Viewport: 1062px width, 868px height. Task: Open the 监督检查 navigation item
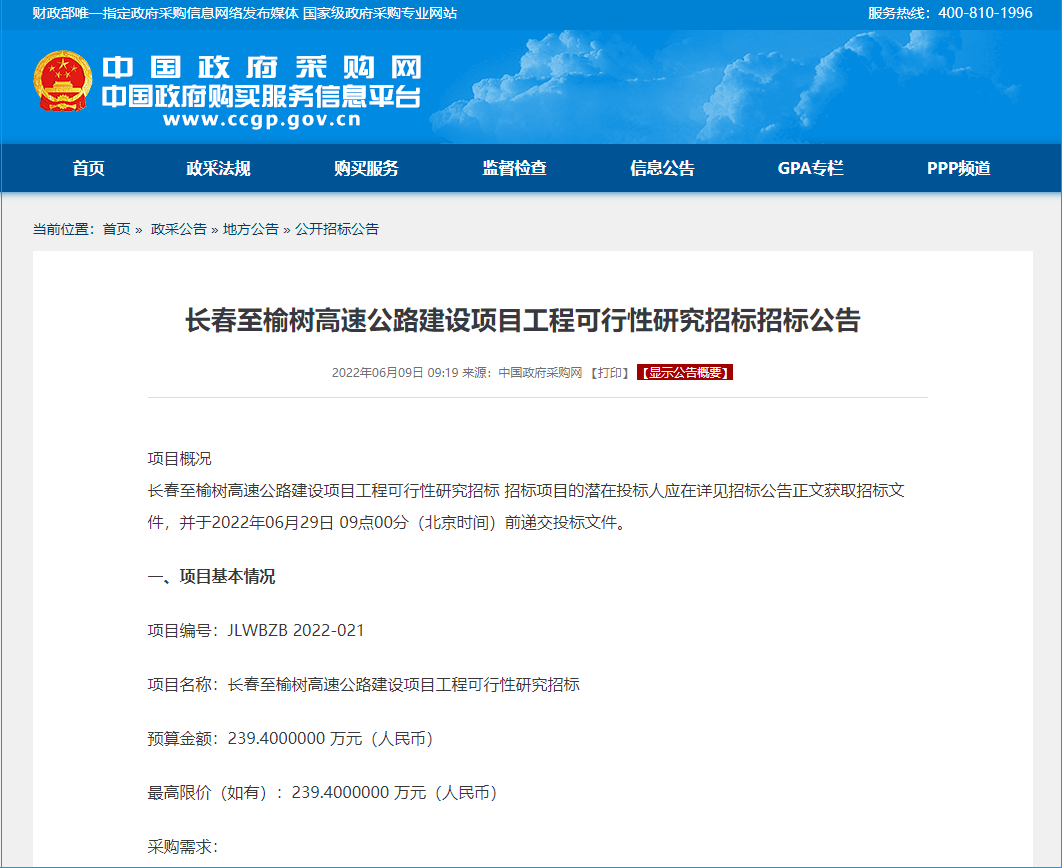(x=514, y=168)
